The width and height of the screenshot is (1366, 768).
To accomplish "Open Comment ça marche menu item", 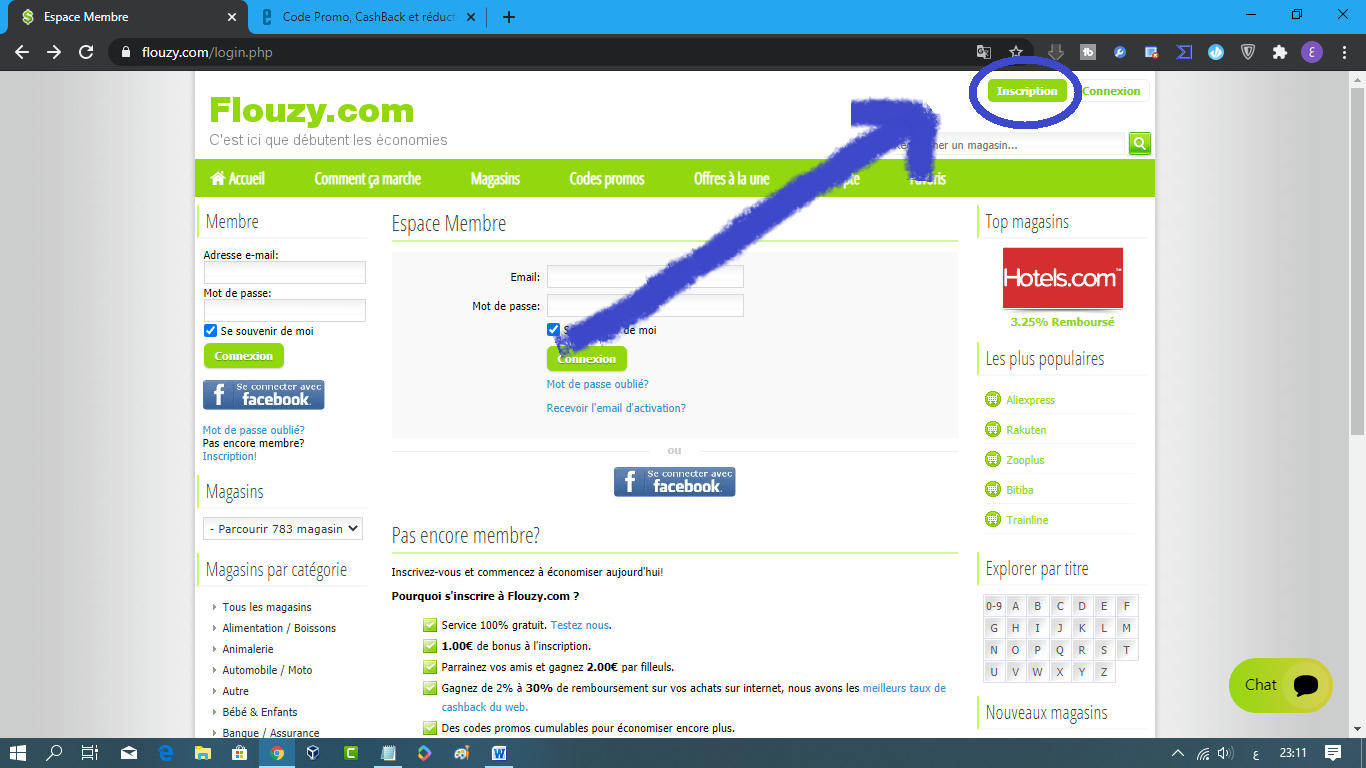I will [367, 179].
